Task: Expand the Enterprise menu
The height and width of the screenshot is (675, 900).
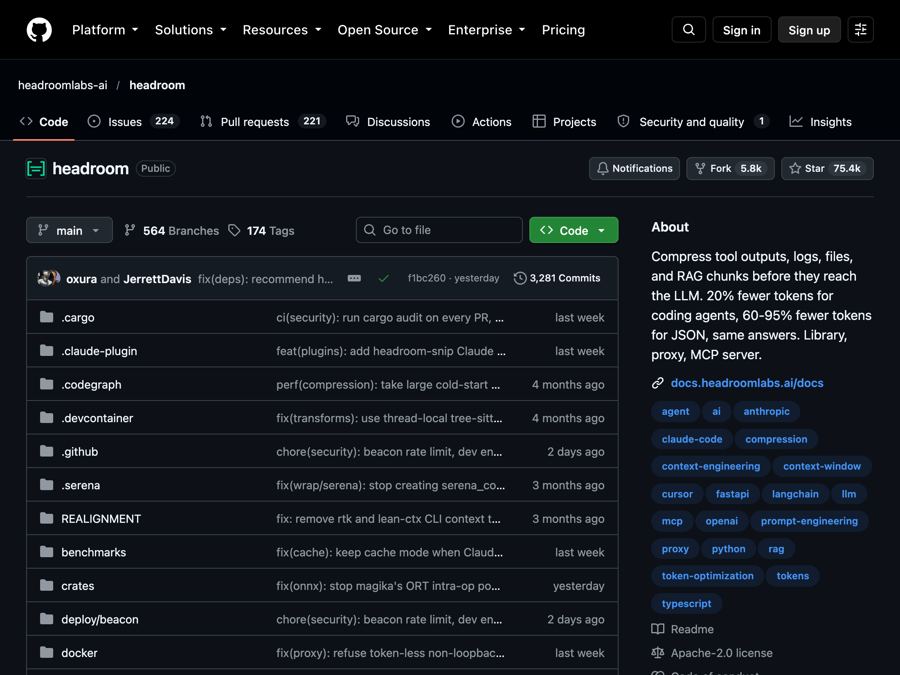Action: pos(487,30)
